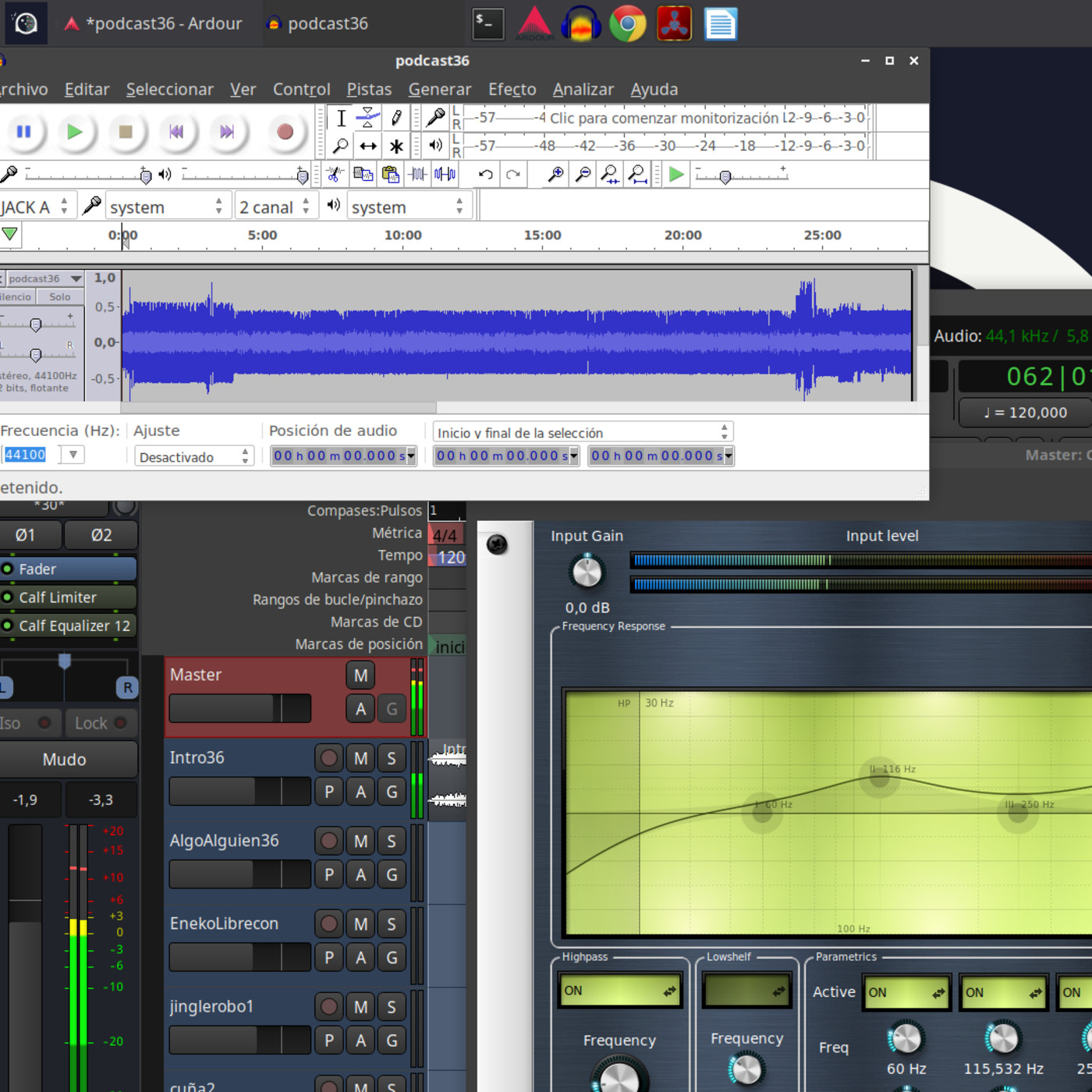Screen dimensions: 1092x1092
Task: Click the Zoom In magnifier icon
Action: pyautogui.click(x=555, y=172)
